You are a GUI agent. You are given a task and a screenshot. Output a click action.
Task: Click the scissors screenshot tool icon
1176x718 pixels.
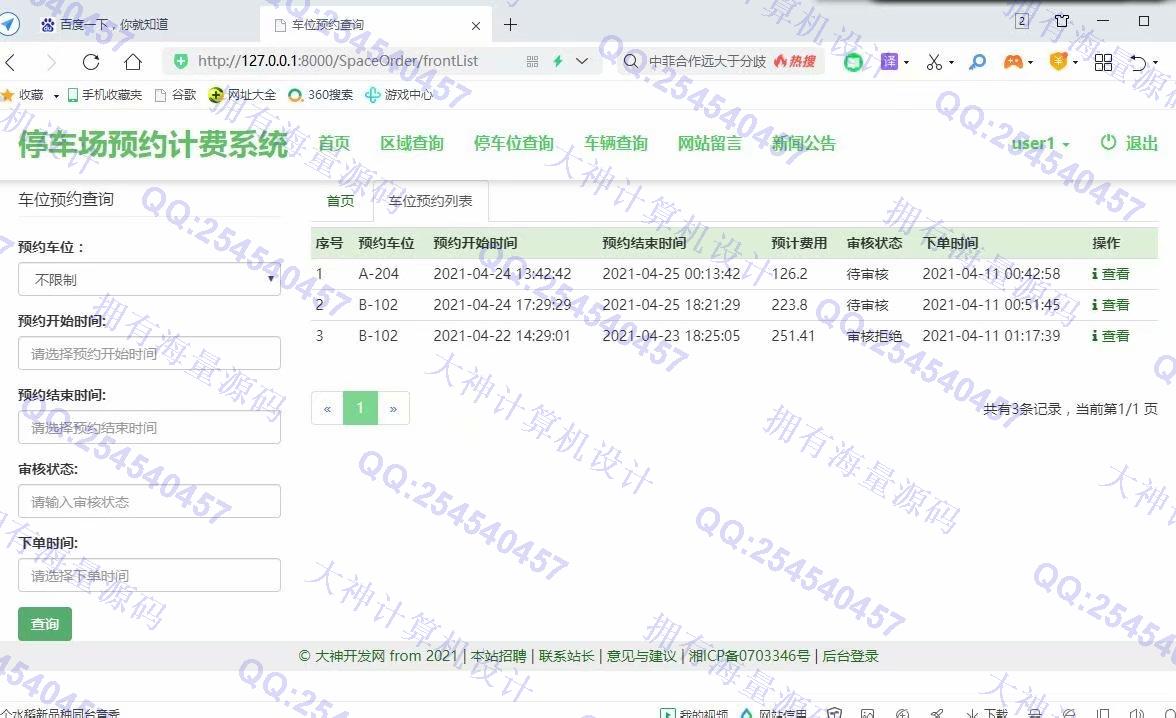click(x=934, y=62)
